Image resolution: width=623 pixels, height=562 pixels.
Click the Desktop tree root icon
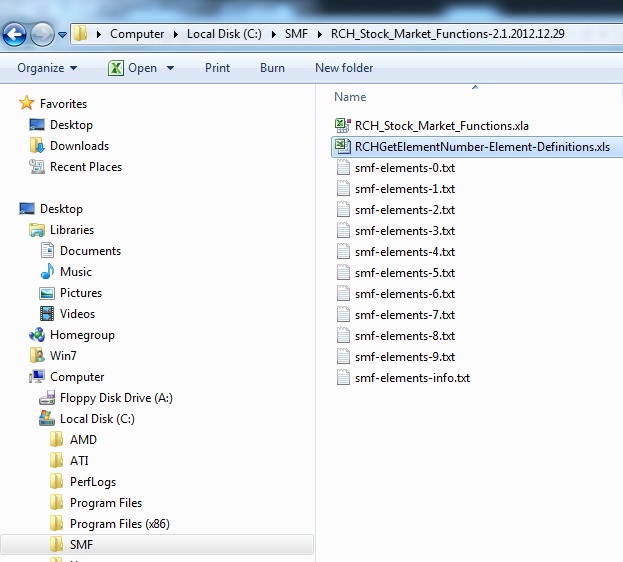click(27, 208)
